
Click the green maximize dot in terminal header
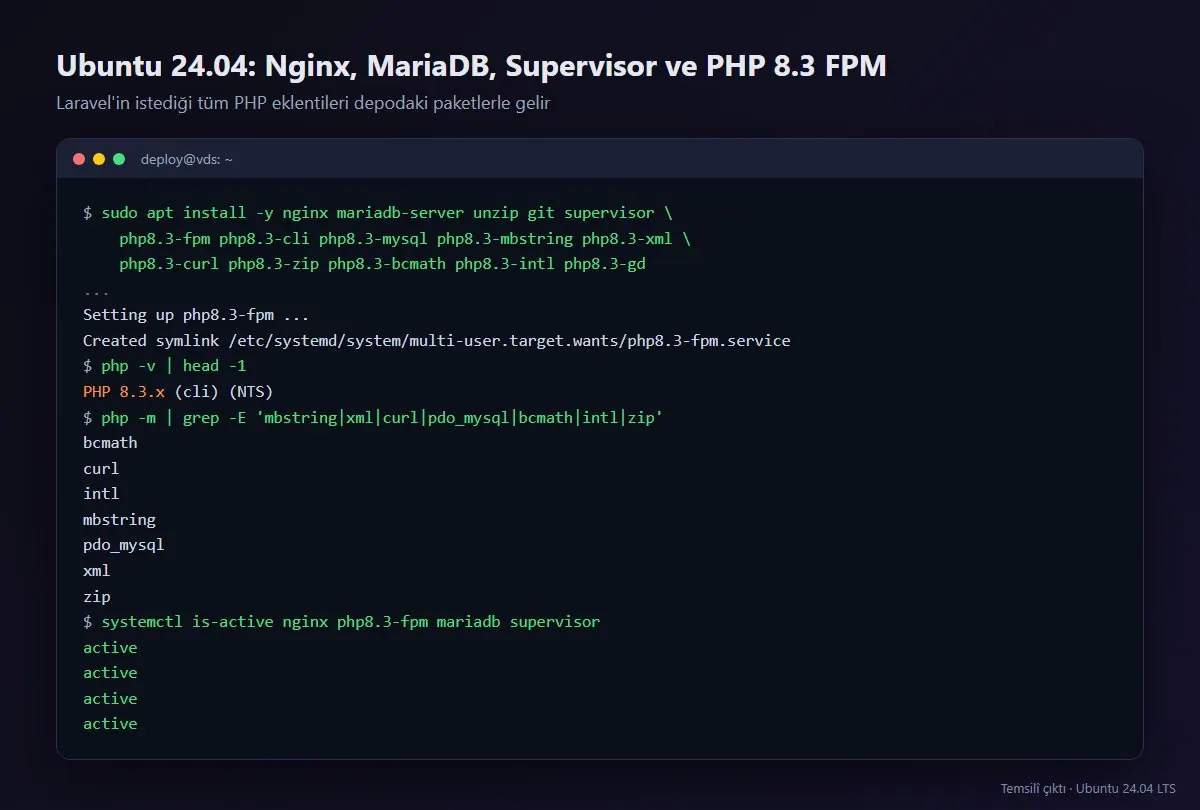coord(119,159)
